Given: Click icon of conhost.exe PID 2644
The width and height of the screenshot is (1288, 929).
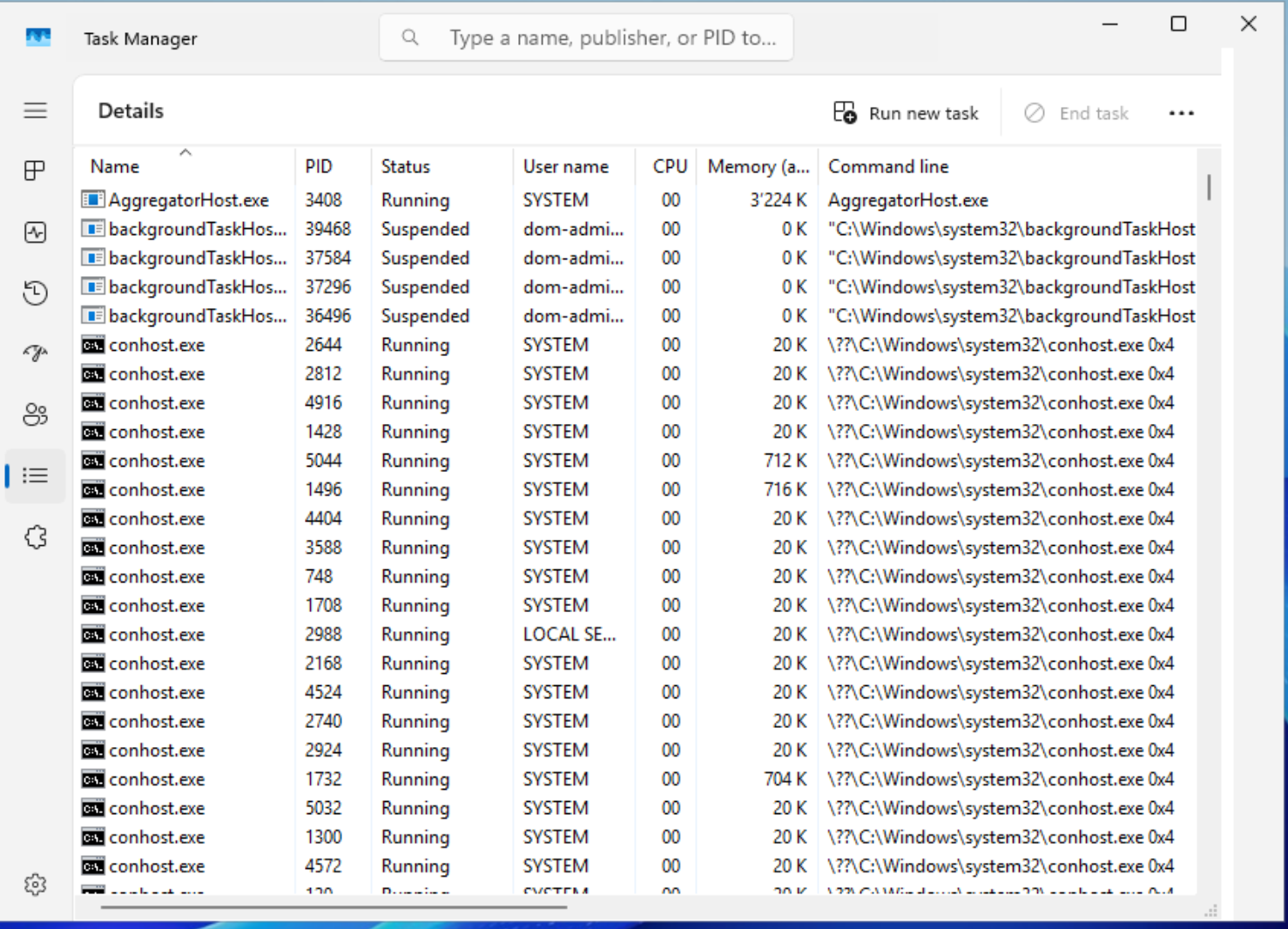Looking at the screenshot, I should coord(93,345).
